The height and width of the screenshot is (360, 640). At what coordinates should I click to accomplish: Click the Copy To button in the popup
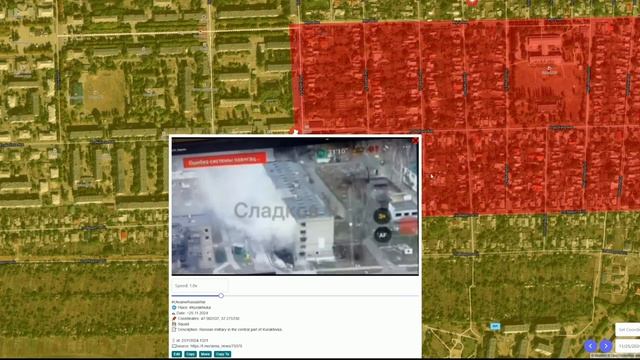click(x=222, y=354)
